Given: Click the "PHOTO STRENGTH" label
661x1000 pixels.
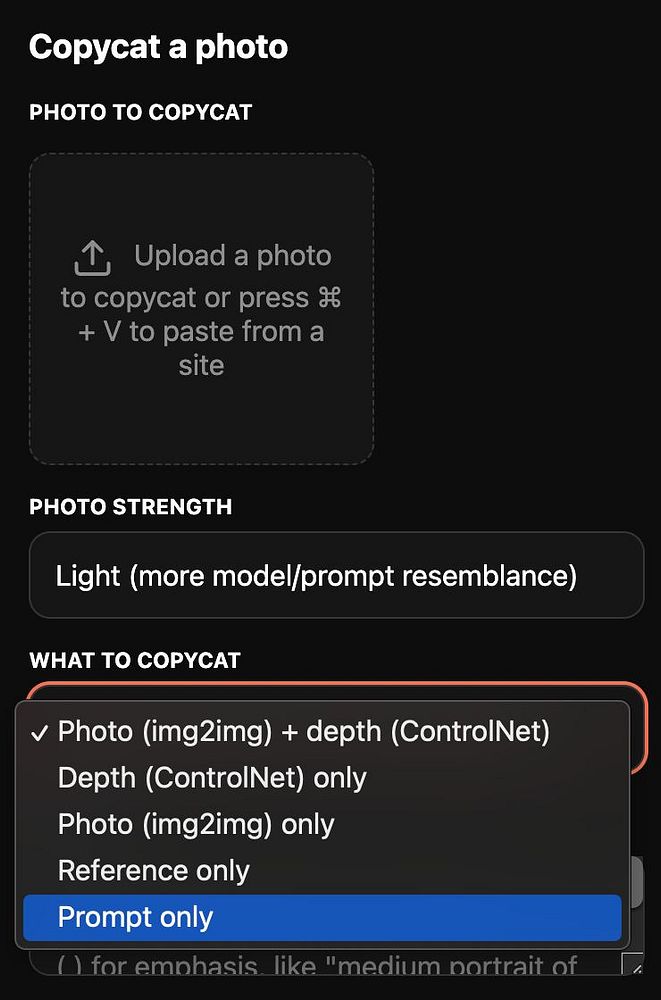Looking at the screenshot, I should tap(131, 506).
